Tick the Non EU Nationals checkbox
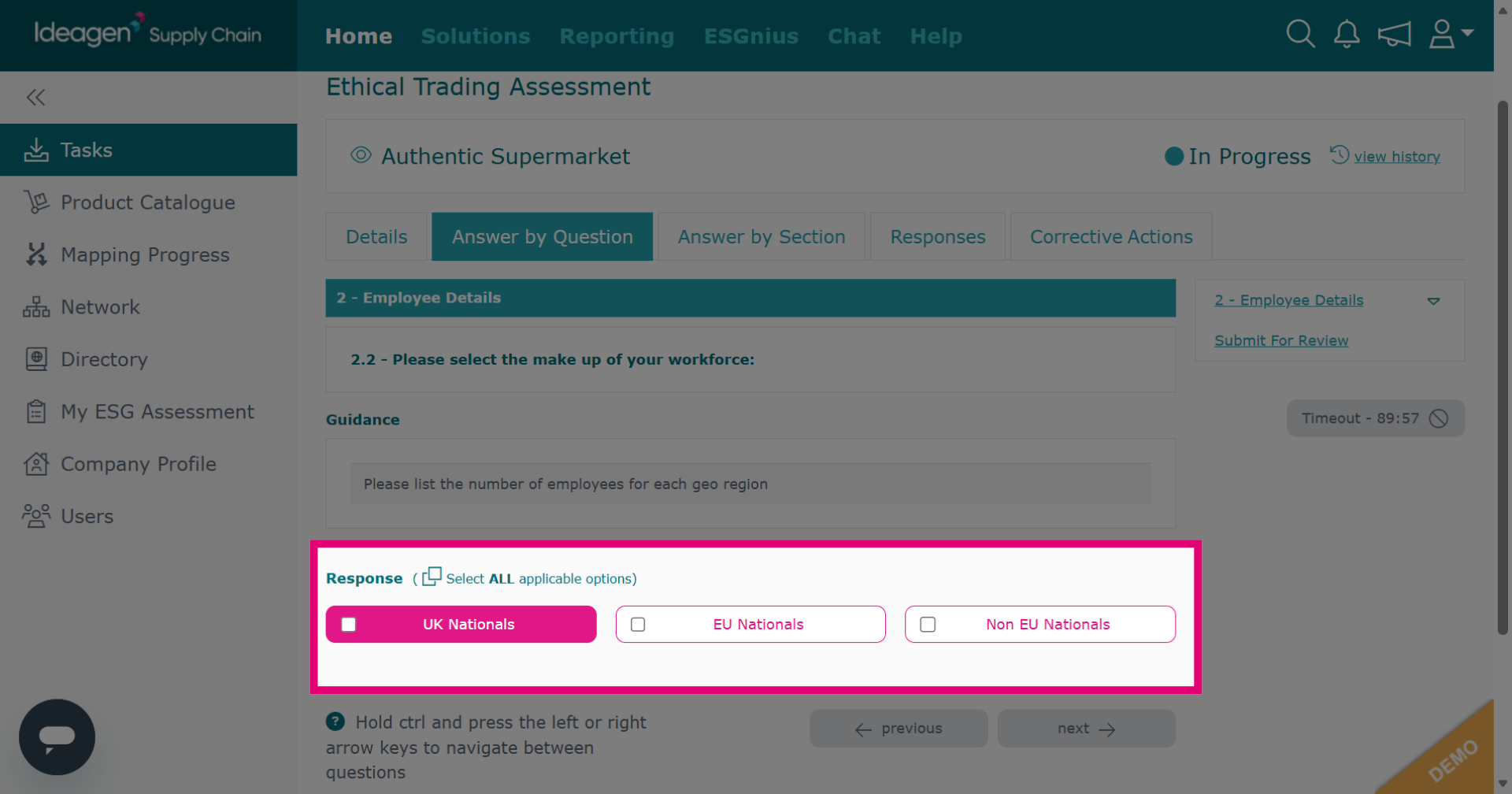Image resolution: width=1512 pixels, height=794 pixels. tap(928, 625)
